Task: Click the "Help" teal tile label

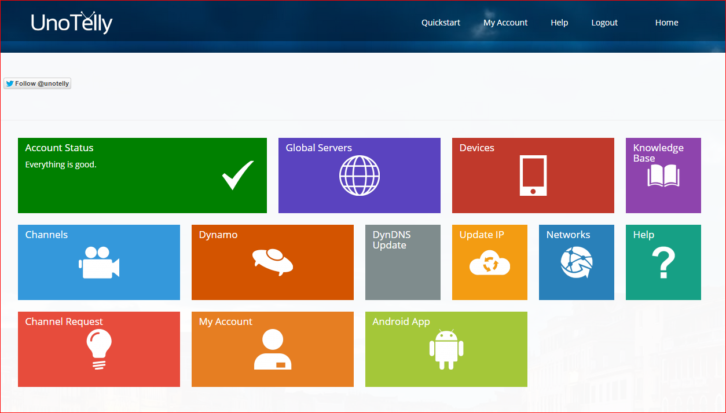Action: (x=644, y=235)
